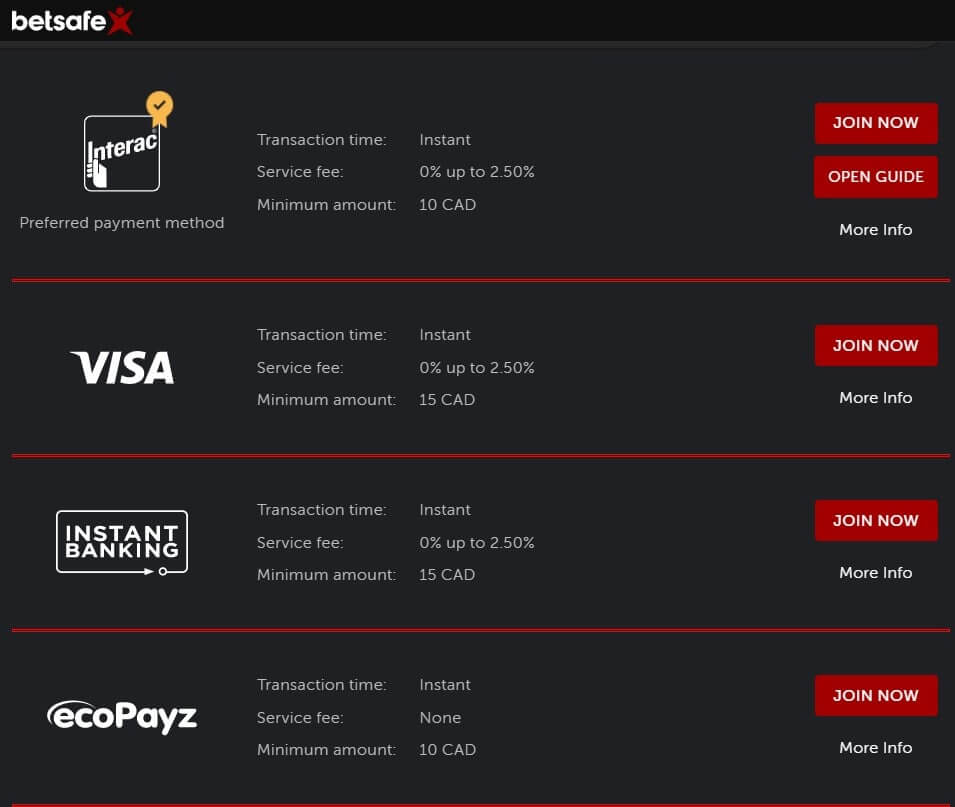Show more info for VISA
This screenshot has width=955, height=807.
point(876,398)
